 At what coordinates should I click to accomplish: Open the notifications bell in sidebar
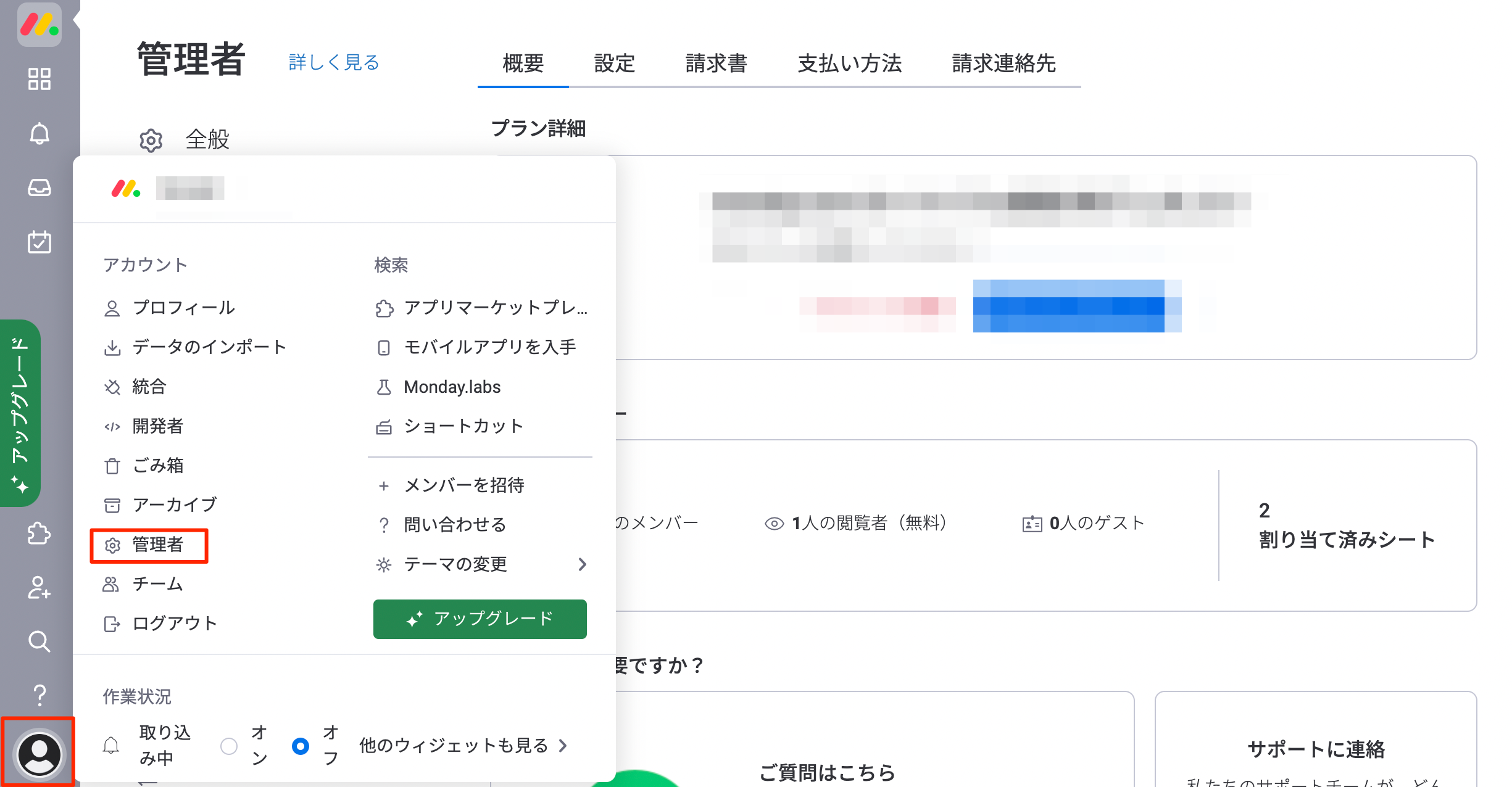click(x=39, y=133)
